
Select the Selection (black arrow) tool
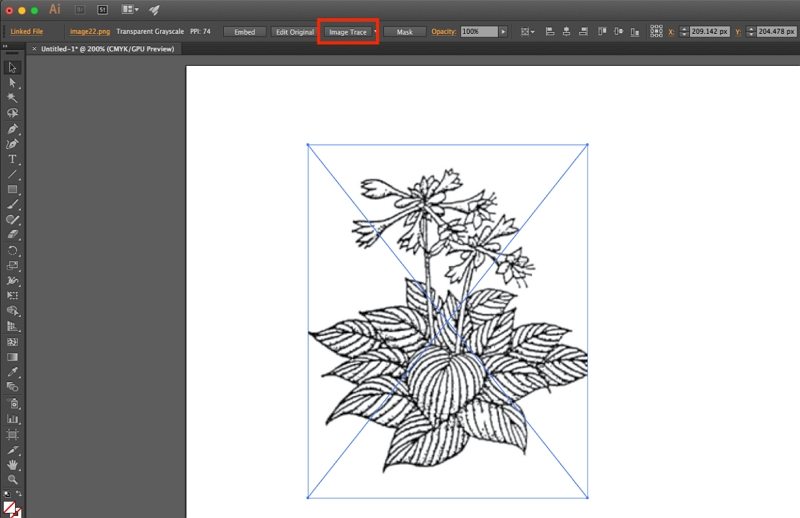(13, 67)
